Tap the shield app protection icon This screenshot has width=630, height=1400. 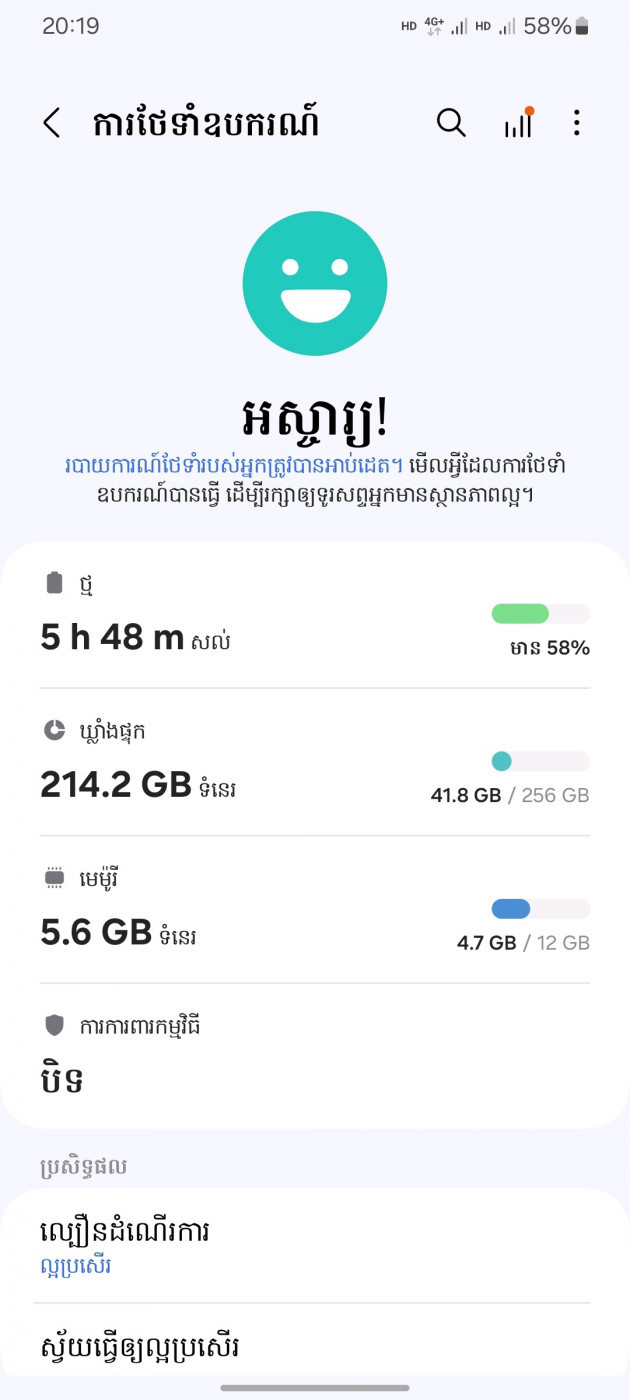(55, 1025)
